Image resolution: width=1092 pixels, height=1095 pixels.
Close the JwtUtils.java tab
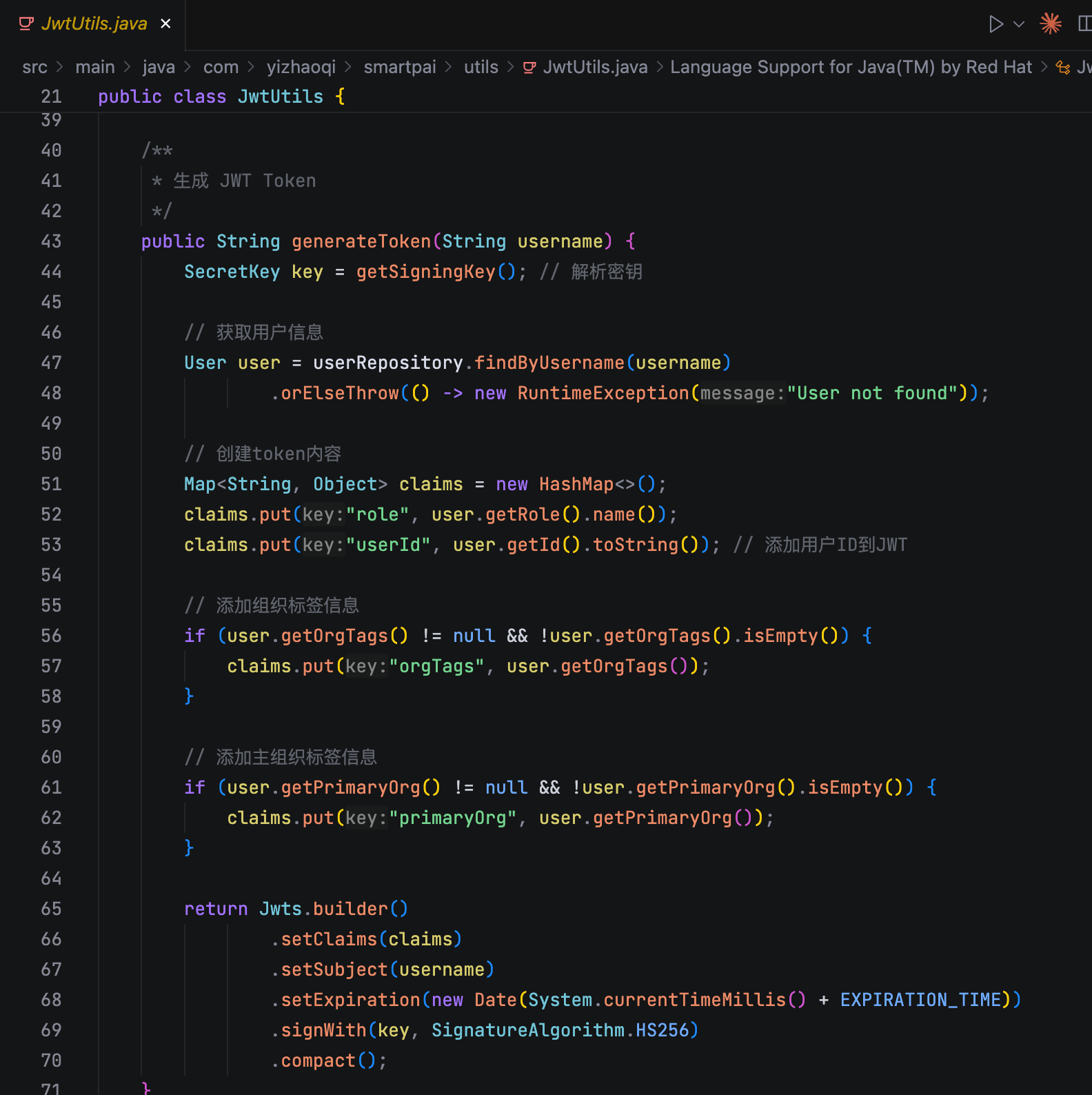tap(165, 23)
